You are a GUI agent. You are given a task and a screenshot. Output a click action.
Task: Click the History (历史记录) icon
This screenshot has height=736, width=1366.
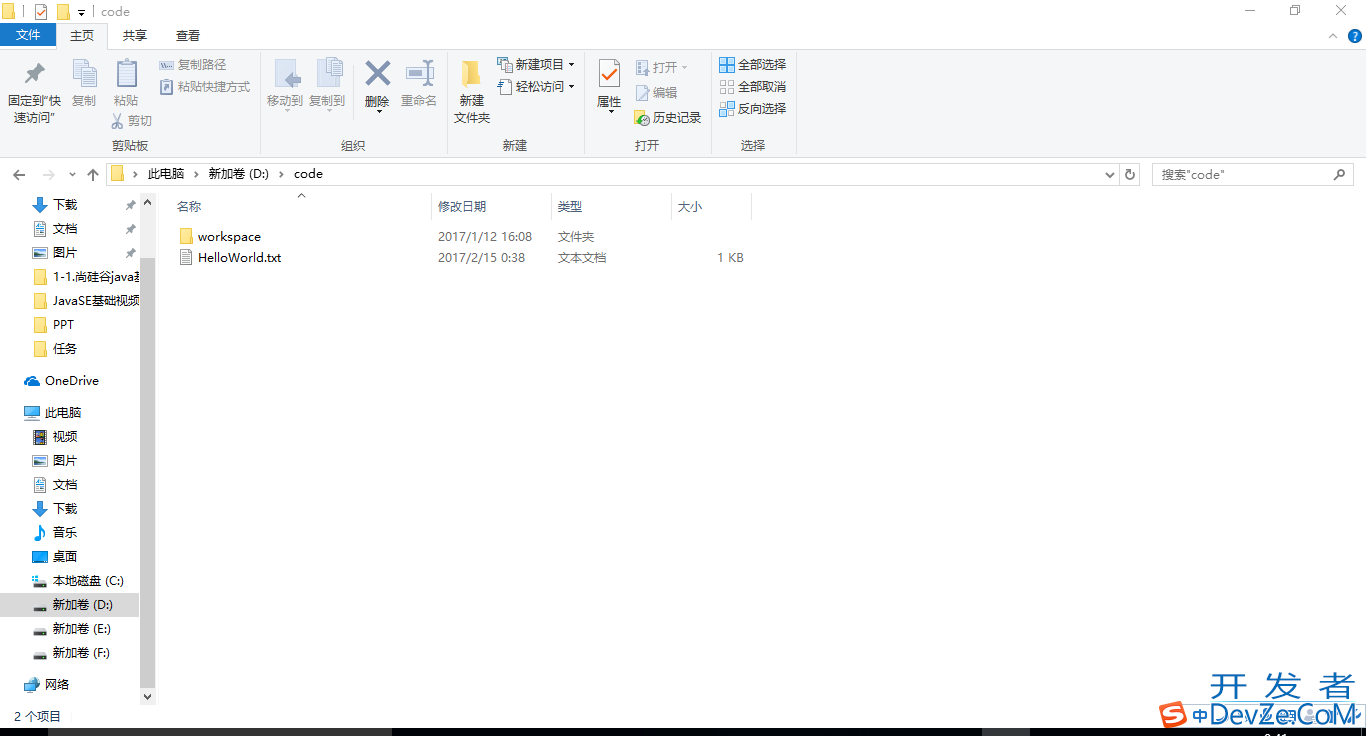(642, 118)
